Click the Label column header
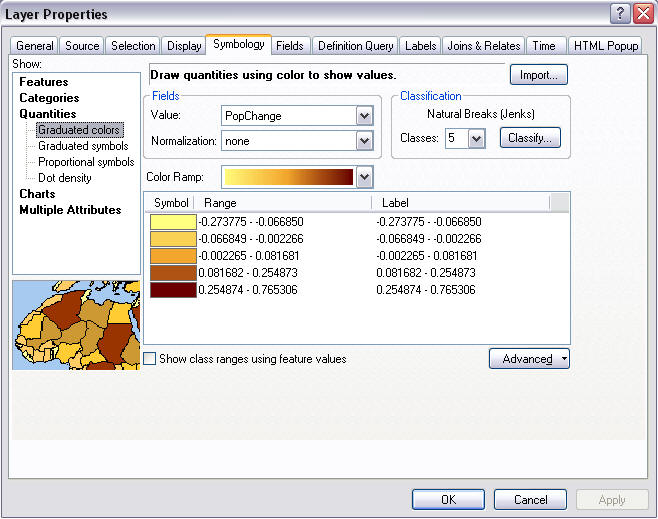658x519 pixels. [x=461, y=203]
